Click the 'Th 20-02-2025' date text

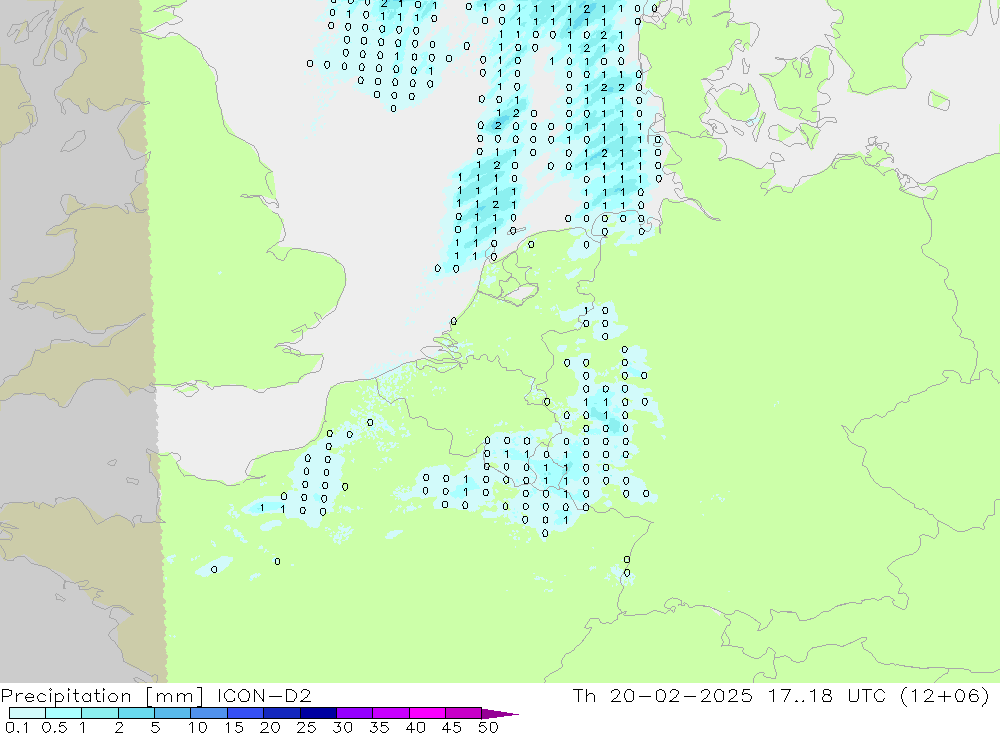[x=663, y=695]
